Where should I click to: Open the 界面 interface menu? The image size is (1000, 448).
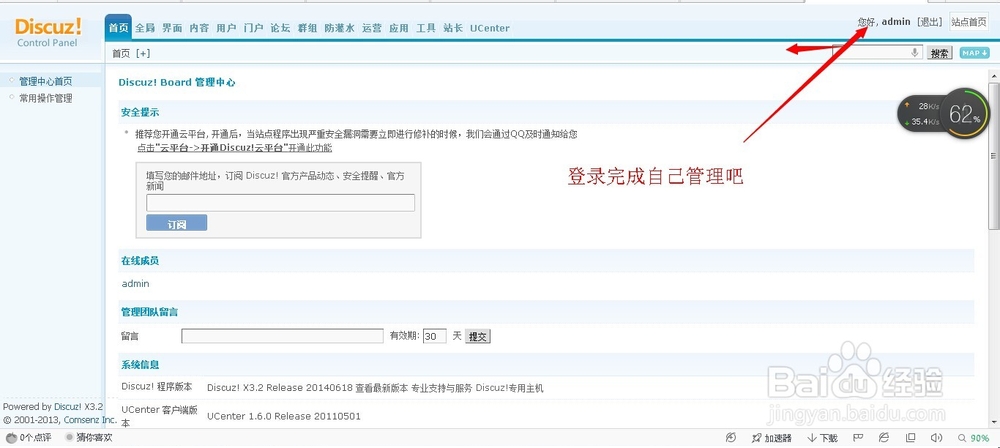pos(172,28)
